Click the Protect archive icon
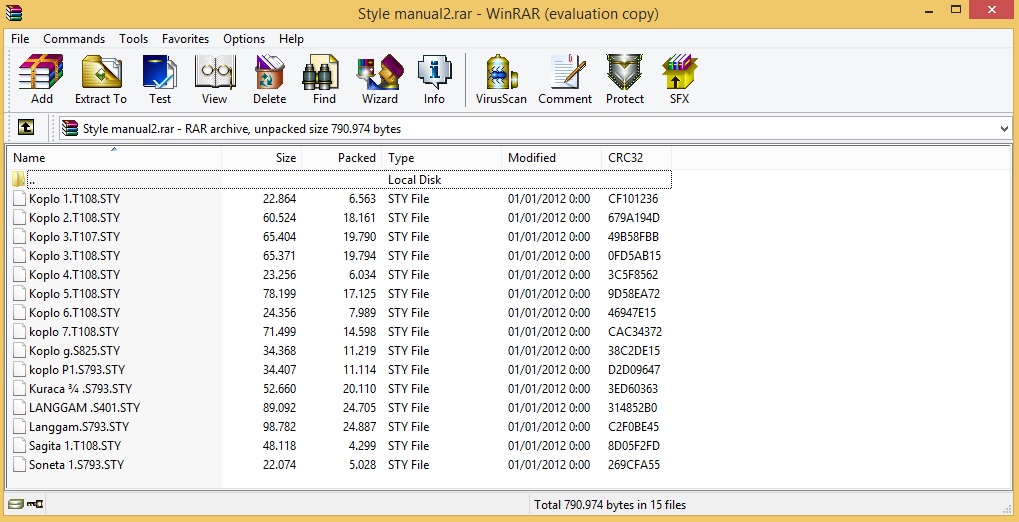The width and height of the screenshot is (1019, 522). click(625, 79)
